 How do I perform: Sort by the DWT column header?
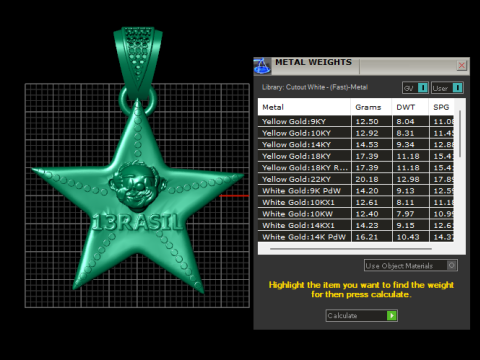tap(410, 107)
